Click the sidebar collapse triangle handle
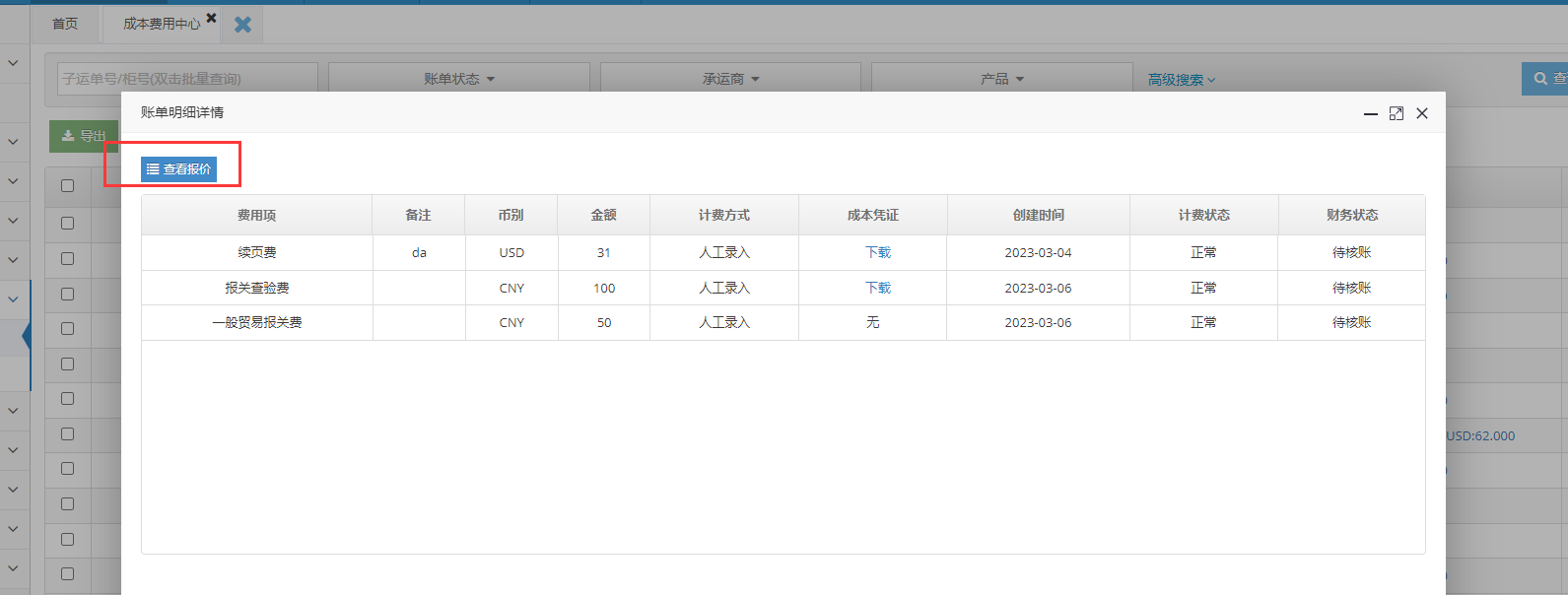This screenshot has width=1568, height=595. click(26, 337)
